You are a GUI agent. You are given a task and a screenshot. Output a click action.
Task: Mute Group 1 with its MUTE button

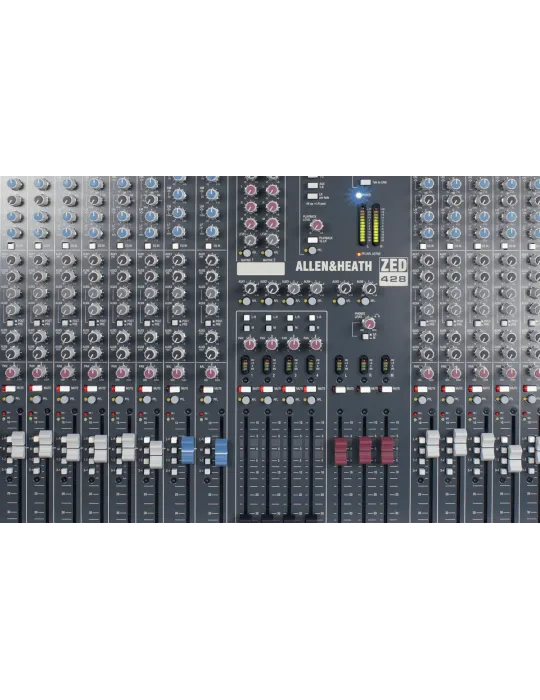point(245,389)
